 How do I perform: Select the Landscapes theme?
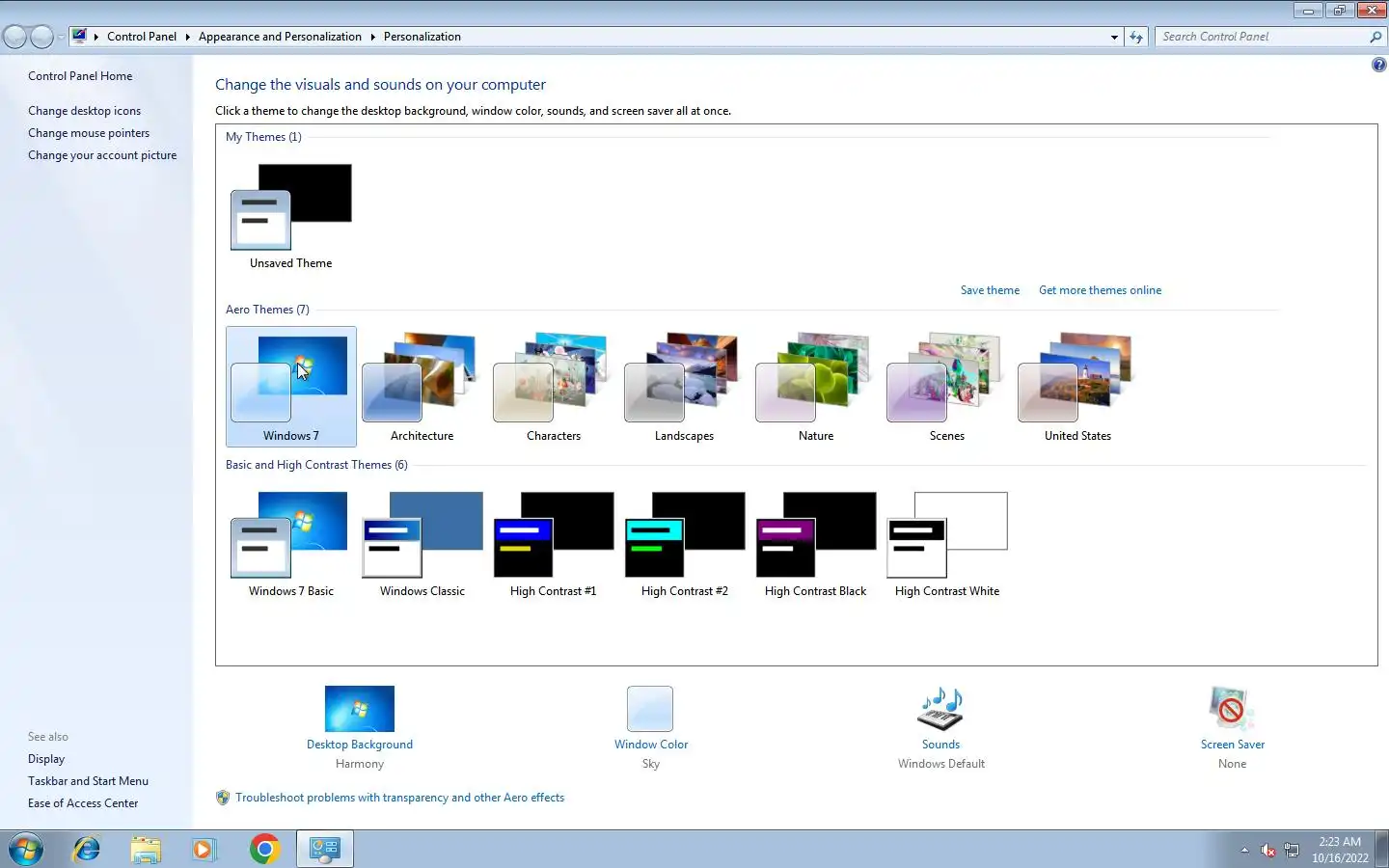684,386
